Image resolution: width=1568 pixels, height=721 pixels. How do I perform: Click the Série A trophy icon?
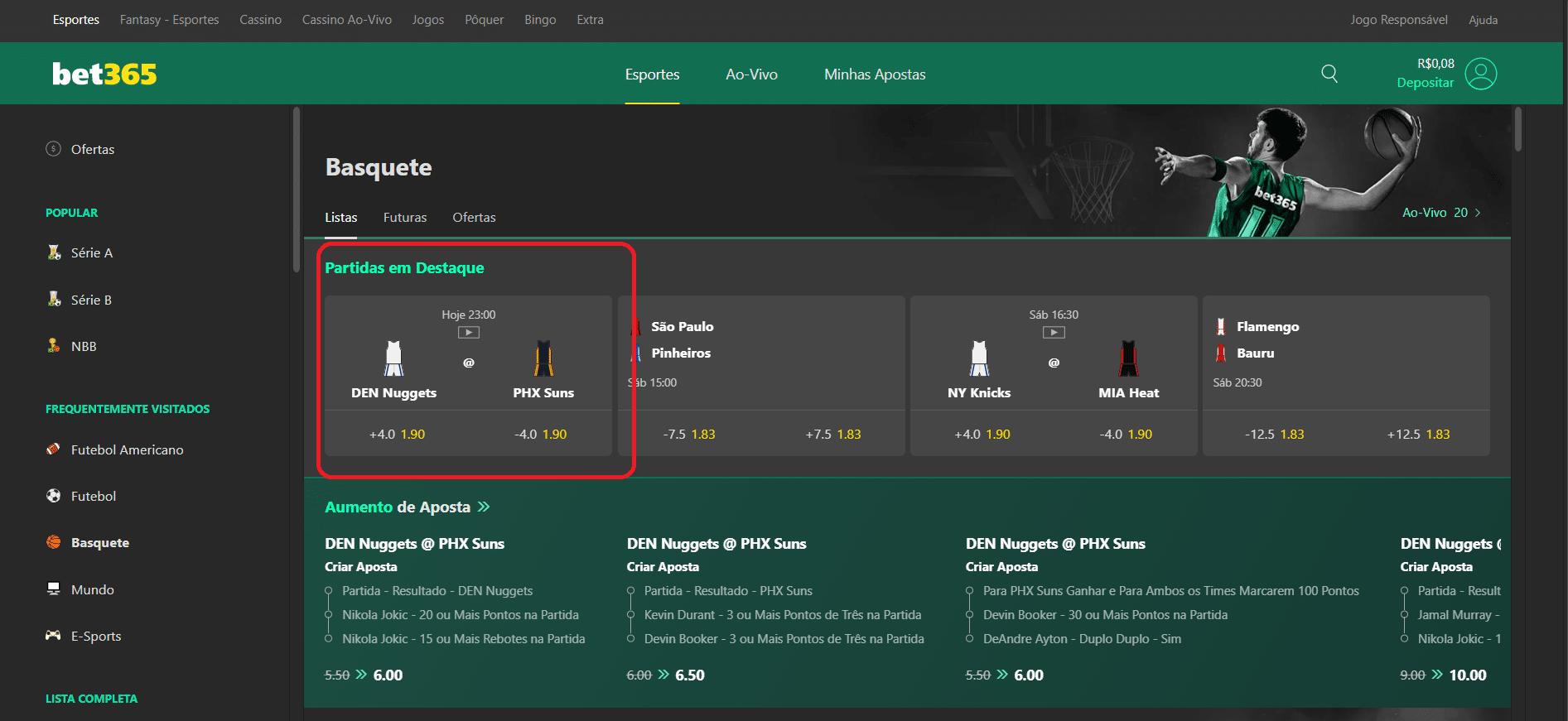pos(54,252)
